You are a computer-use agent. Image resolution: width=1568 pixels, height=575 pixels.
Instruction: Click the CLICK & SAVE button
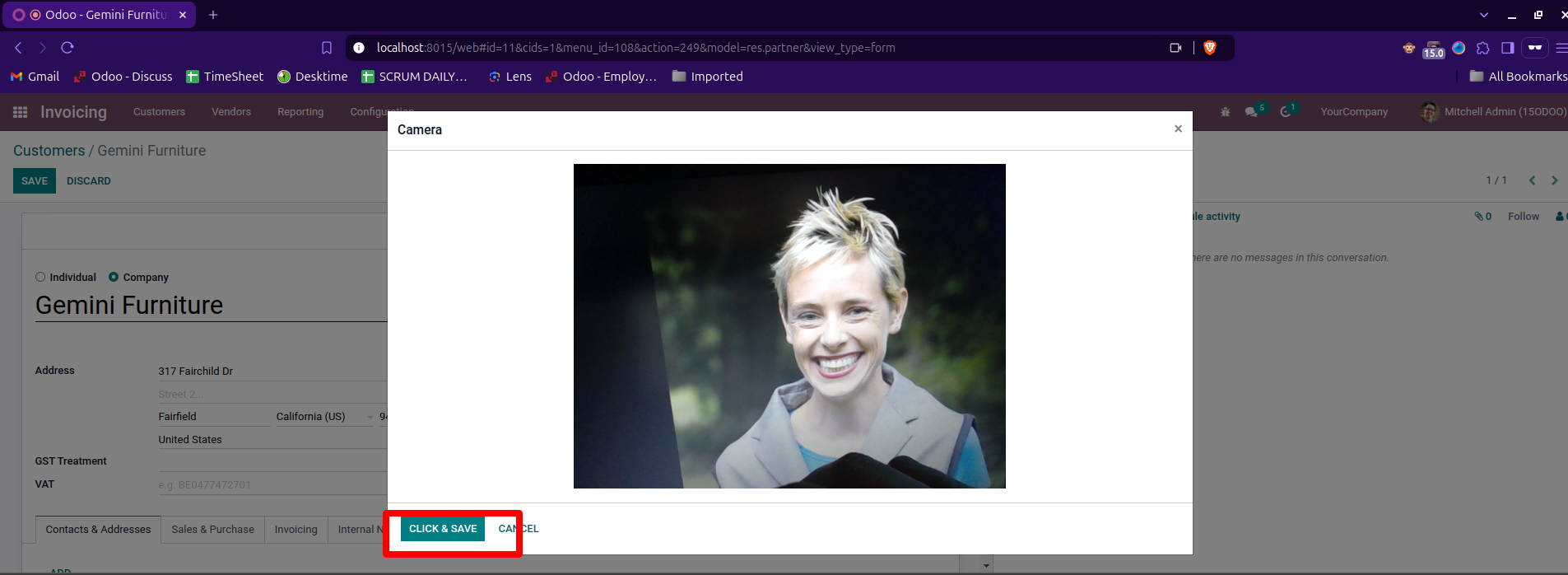pos(443,529)
